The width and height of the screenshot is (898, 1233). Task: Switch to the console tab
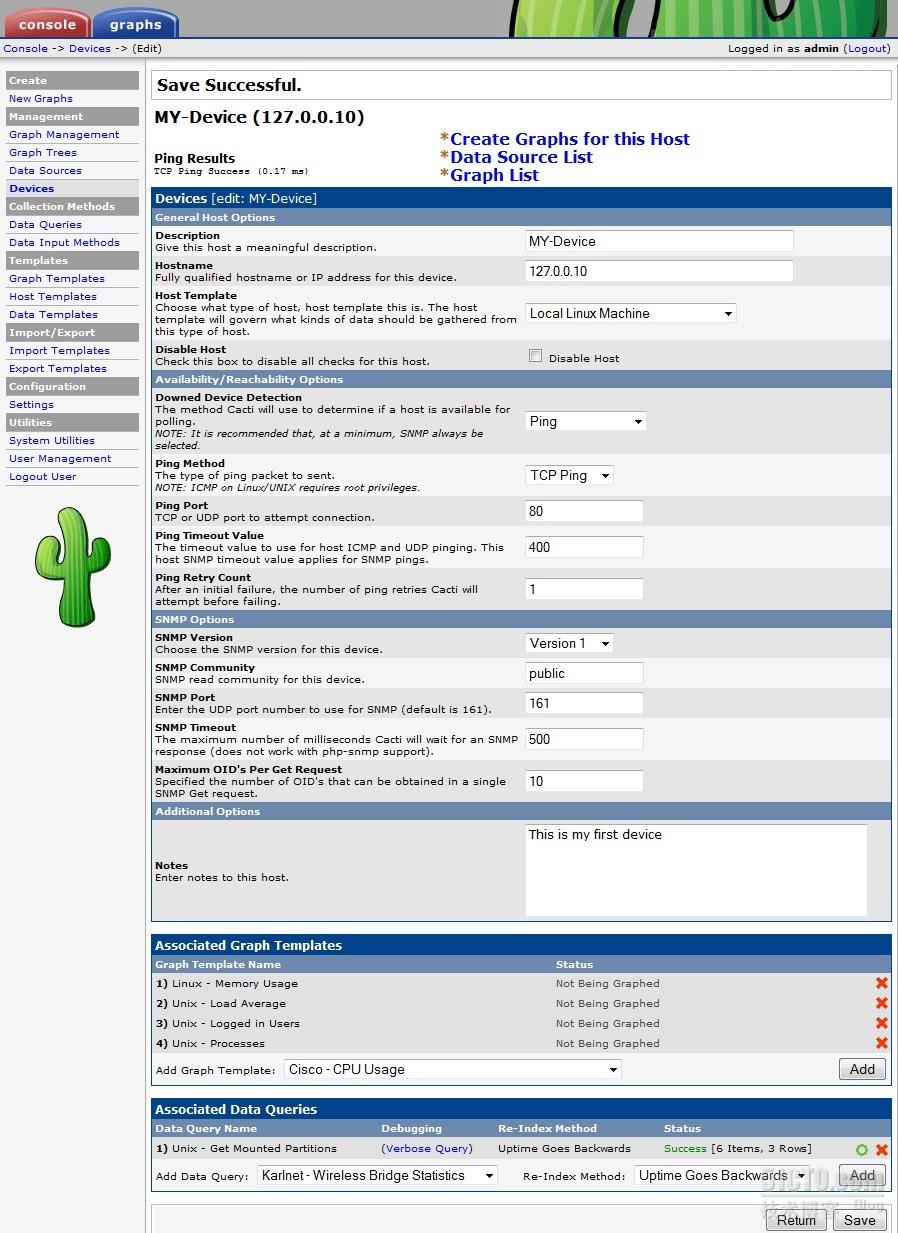pyautogui.click(x=46, y=24)
